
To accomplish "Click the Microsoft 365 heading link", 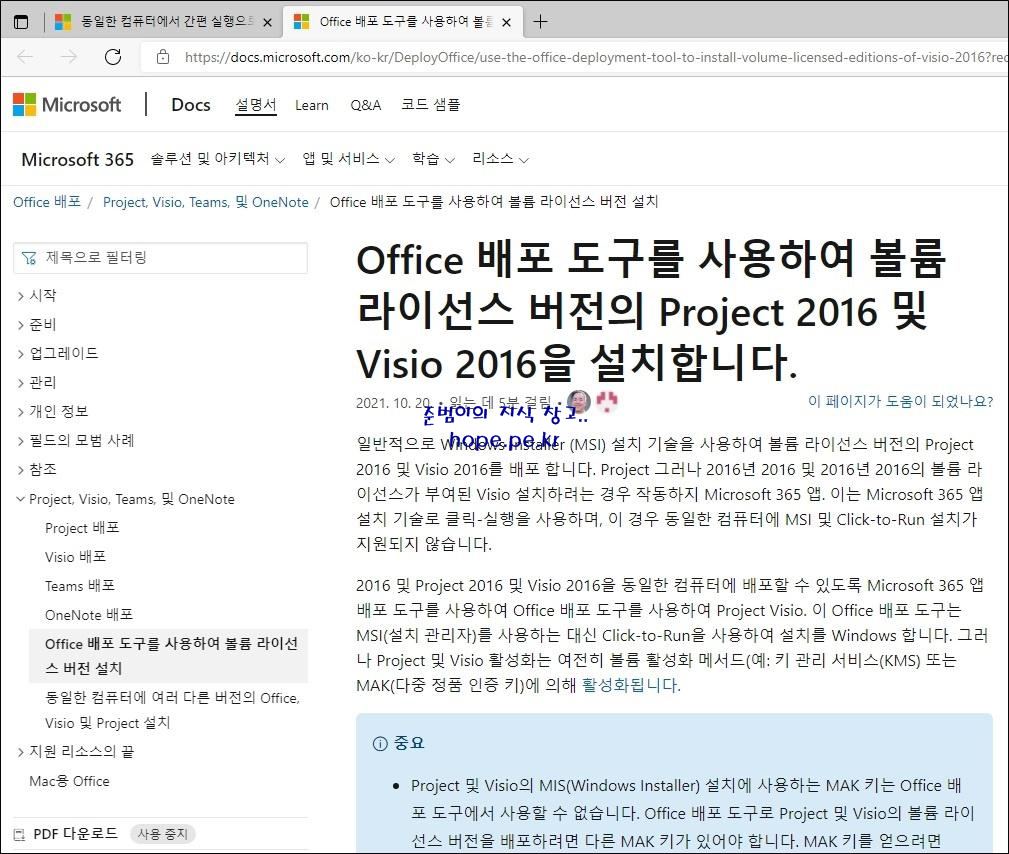I will [78, 160].
